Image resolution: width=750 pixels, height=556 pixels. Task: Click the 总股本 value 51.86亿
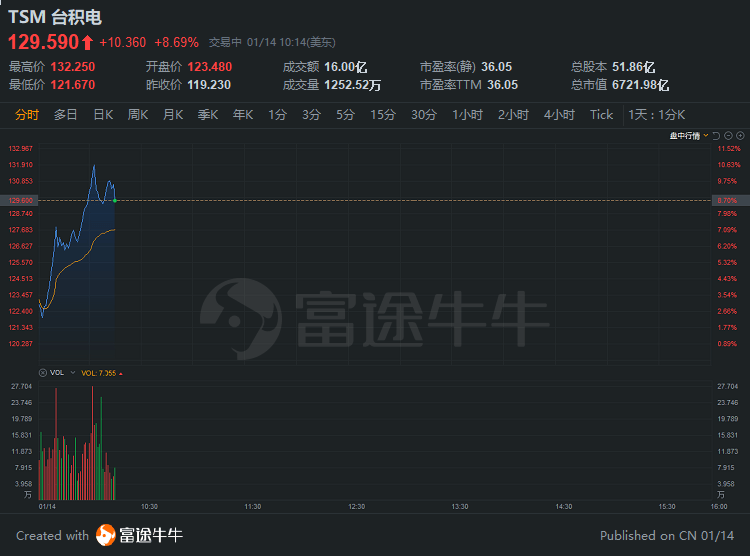[x=634, y=67]
